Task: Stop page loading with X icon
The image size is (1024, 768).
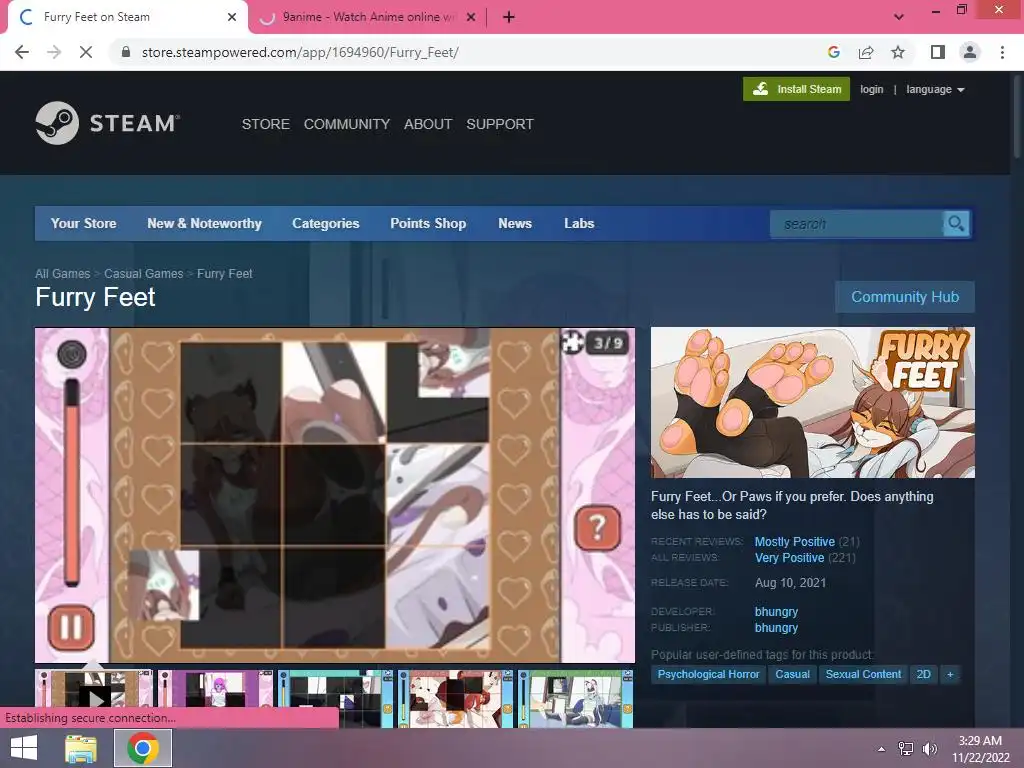Action: pos(86,52)
